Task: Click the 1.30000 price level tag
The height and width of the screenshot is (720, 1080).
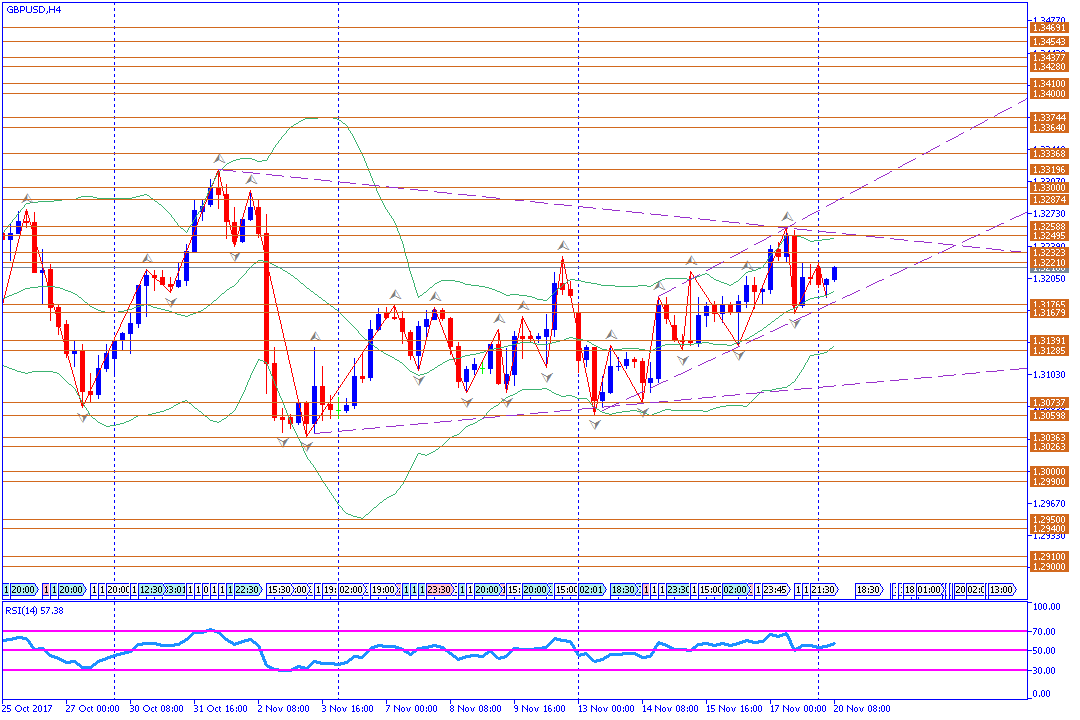Action: click(x=1049, y=472)
